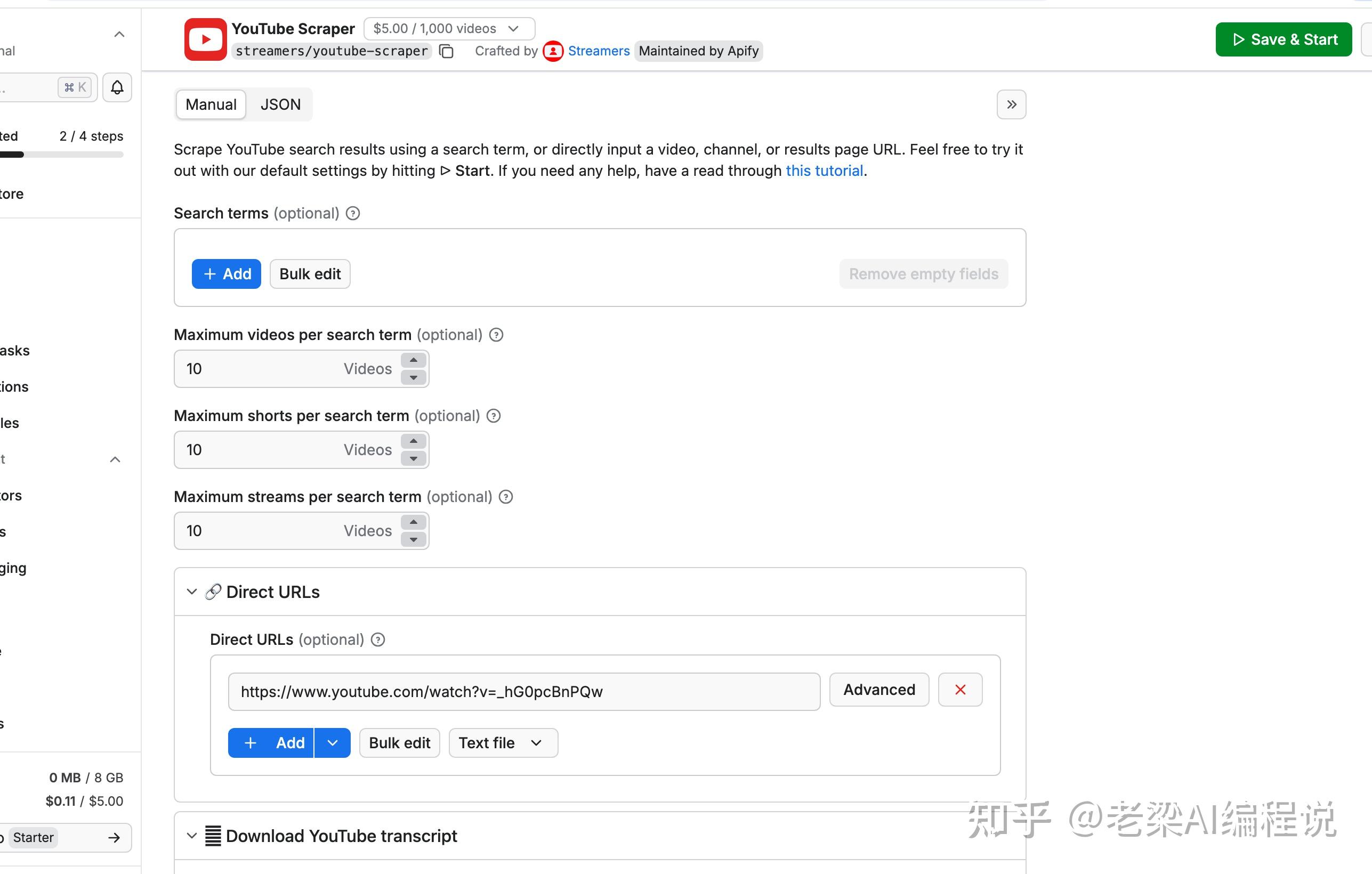Viewport: 1372px width, 874px height.
Task: Decrease maximum streams per search term
Action: [414, 539]
